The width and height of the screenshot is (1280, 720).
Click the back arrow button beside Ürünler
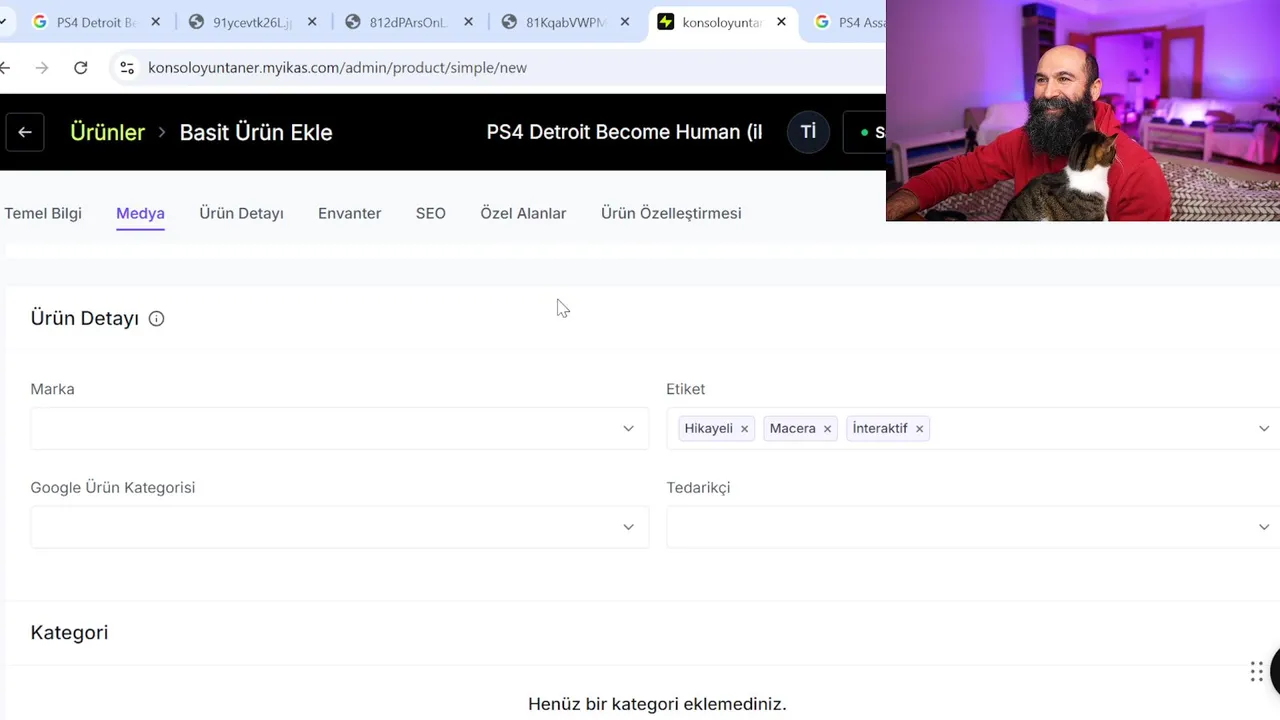[25, 132]
